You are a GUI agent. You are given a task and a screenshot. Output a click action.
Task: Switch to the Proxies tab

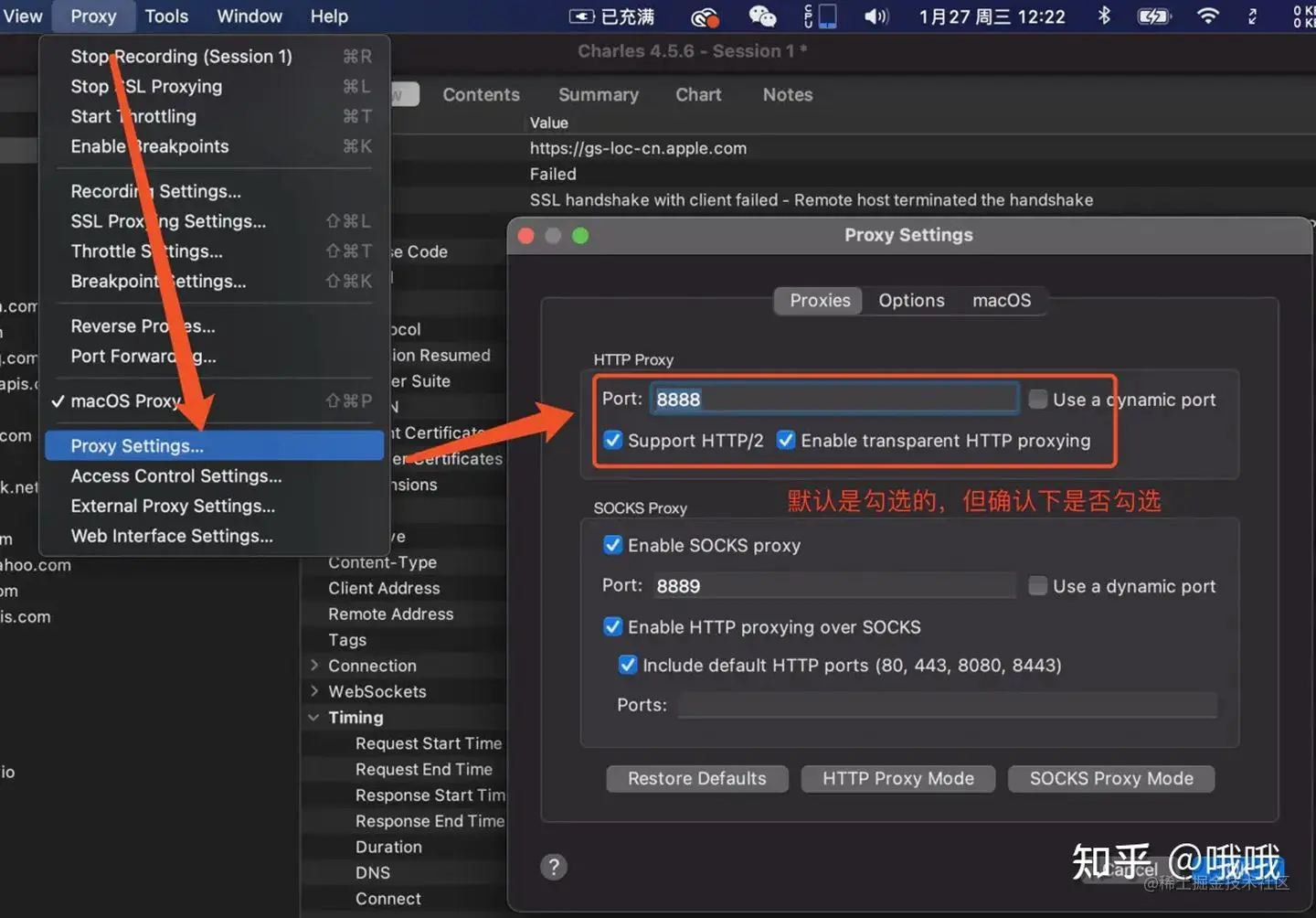point(820,301)
